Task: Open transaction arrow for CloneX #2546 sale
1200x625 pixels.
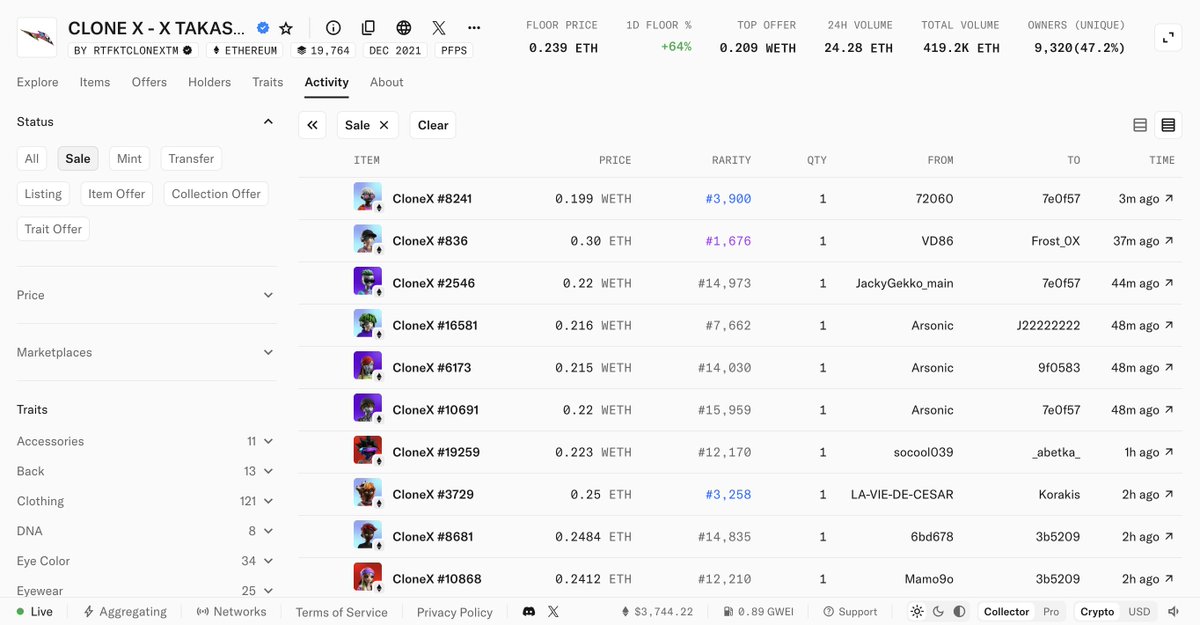Action: [x=1169, y=283]
